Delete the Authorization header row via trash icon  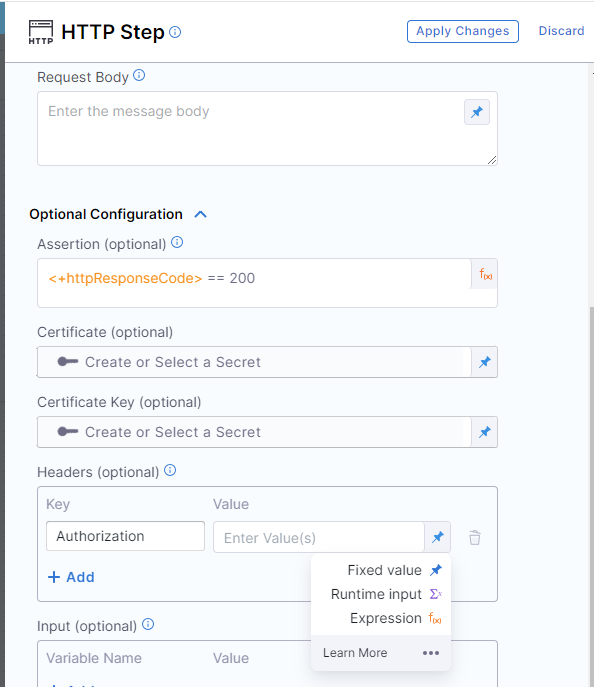pyautogui.click(x=475, y=538)
